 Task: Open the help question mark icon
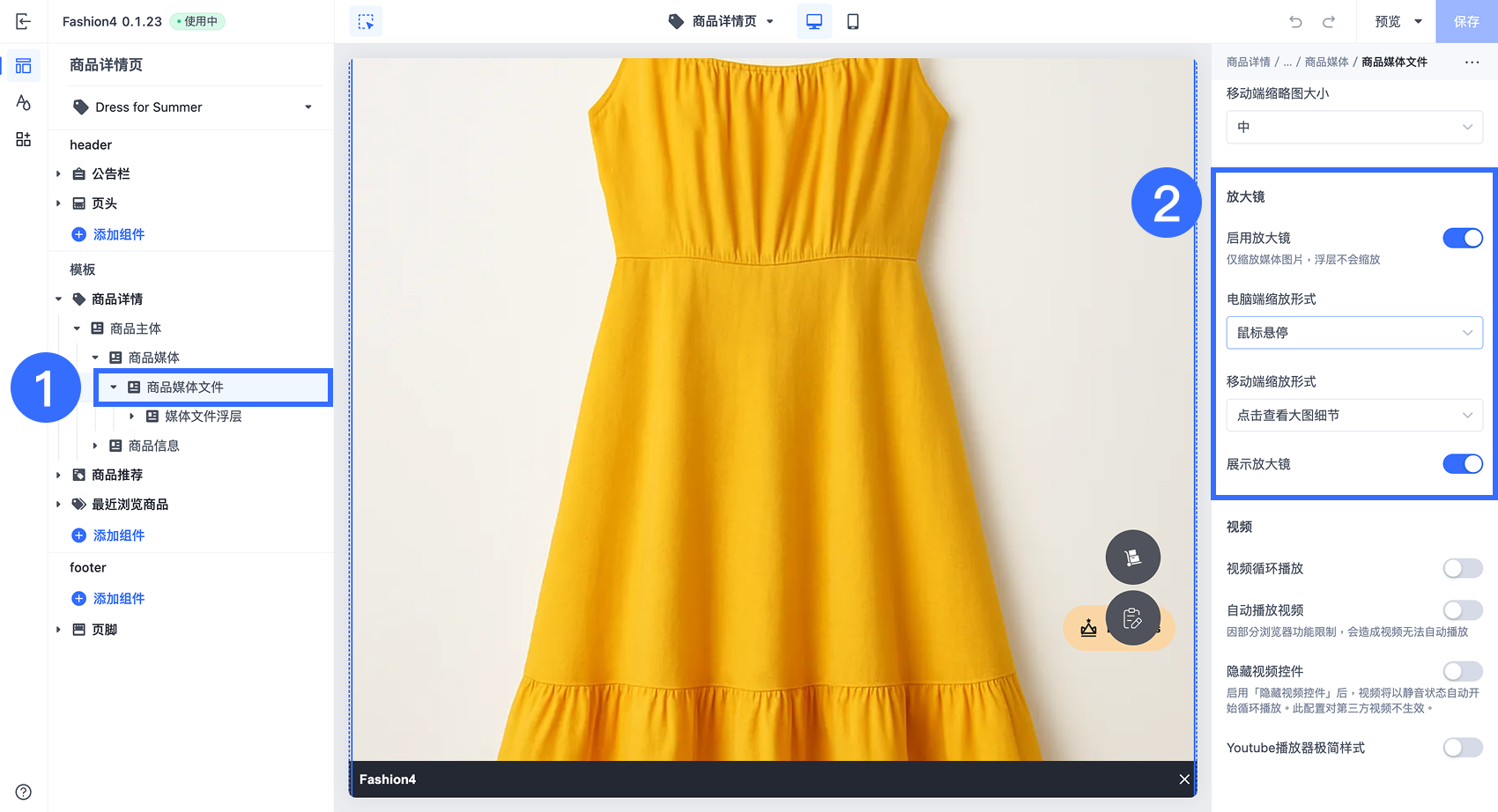click(x=24, y=792)
